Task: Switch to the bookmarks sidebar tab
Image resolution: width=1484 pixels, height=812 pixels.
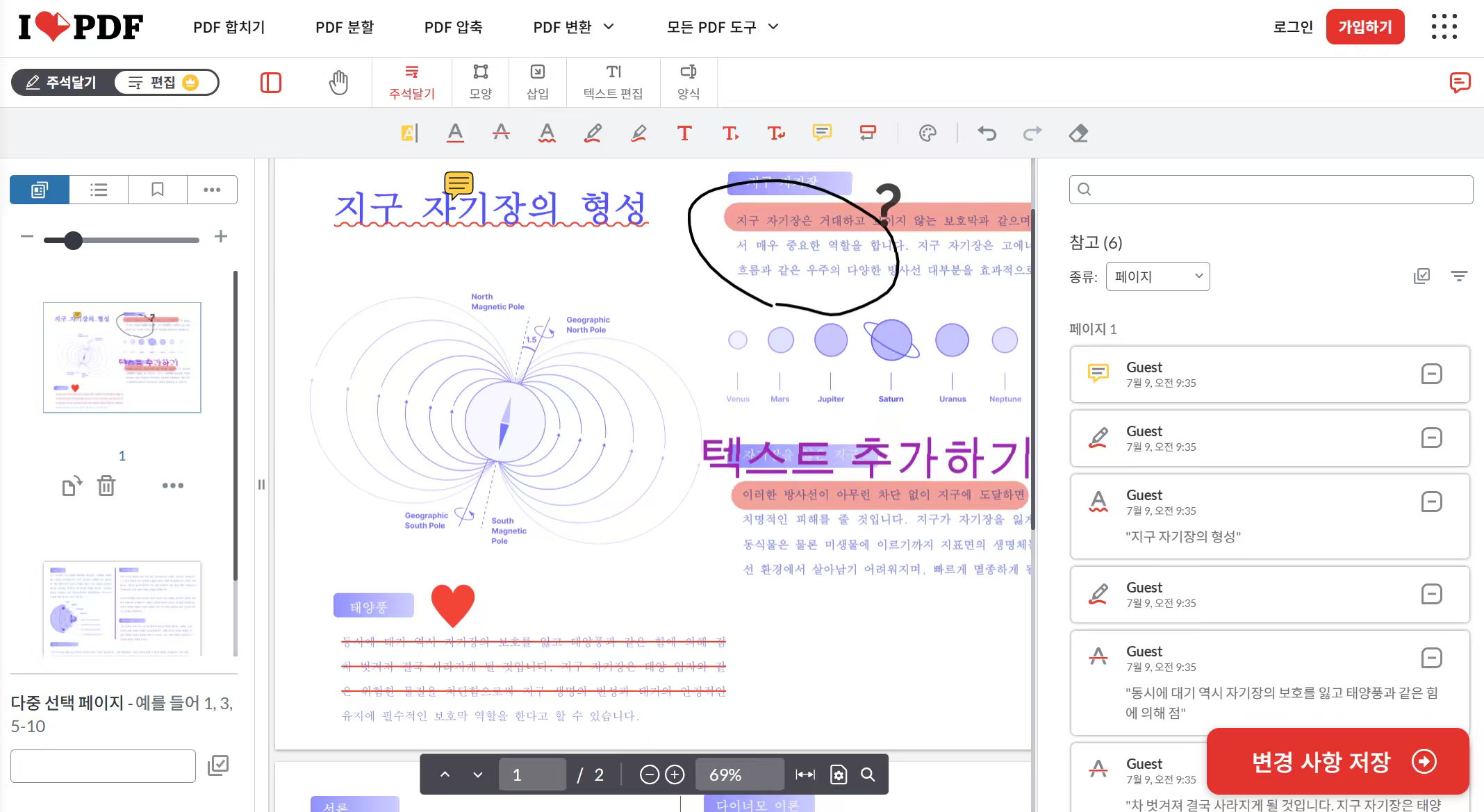Action: pos(158,190)
